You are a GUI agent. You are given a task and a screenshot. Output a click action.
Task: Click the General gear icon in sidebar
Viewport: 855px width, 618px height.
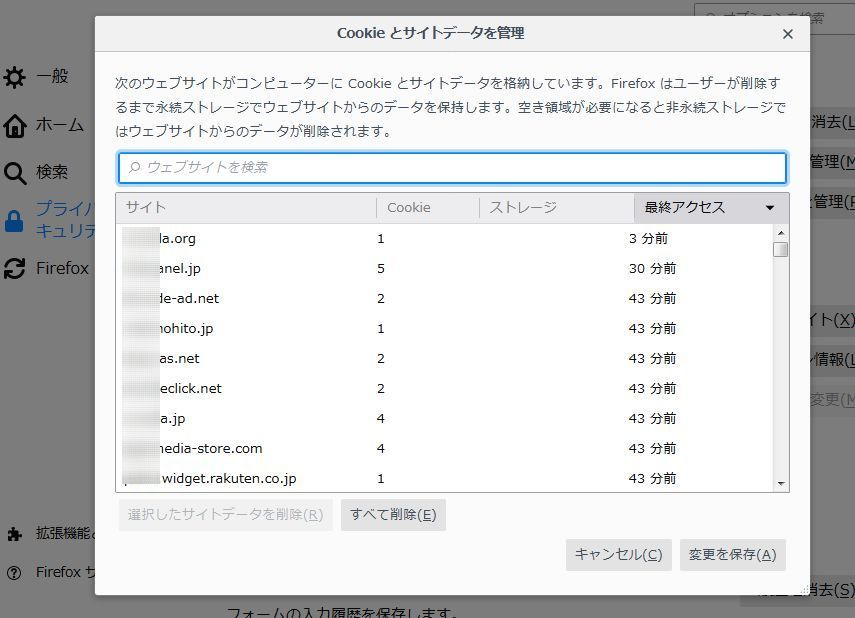click(x=14, y=77)
